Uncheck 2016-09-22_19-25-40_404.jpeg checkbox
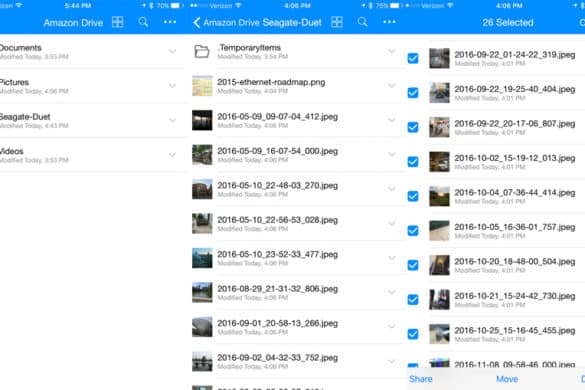 pos(413,93)
